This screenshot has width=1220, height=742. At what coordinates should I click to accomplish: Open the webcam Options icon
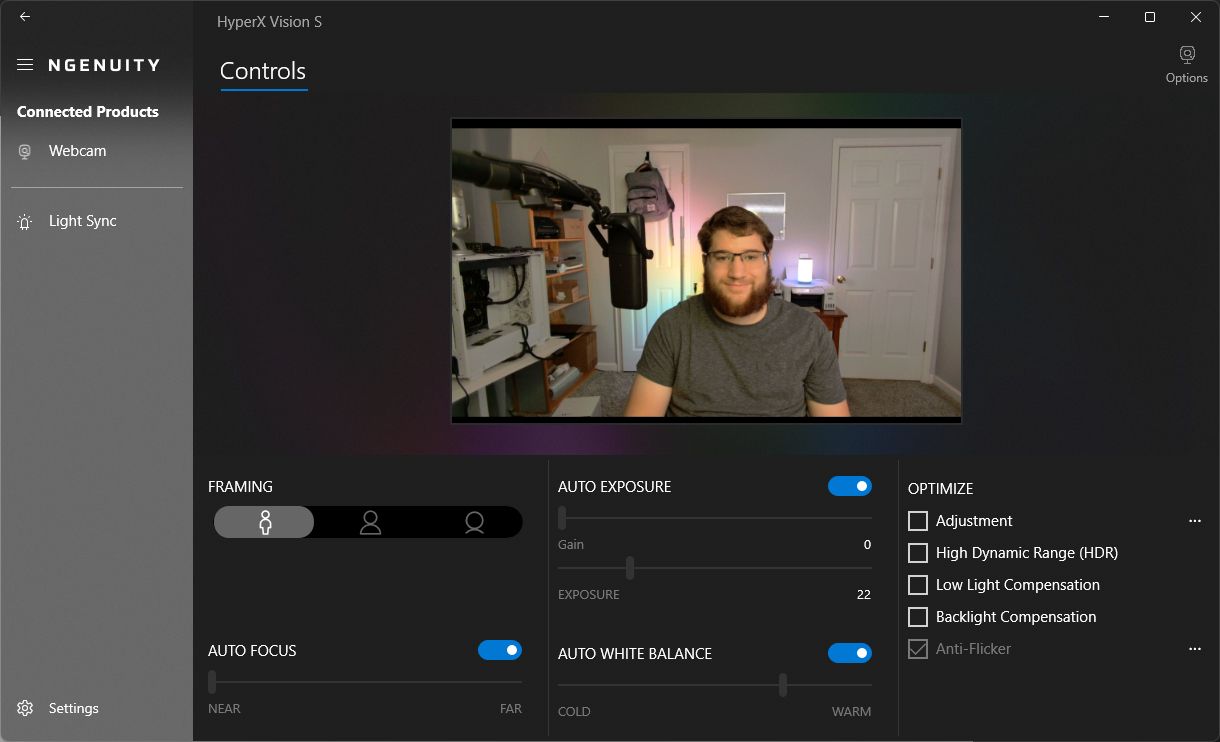point(1187,56)
